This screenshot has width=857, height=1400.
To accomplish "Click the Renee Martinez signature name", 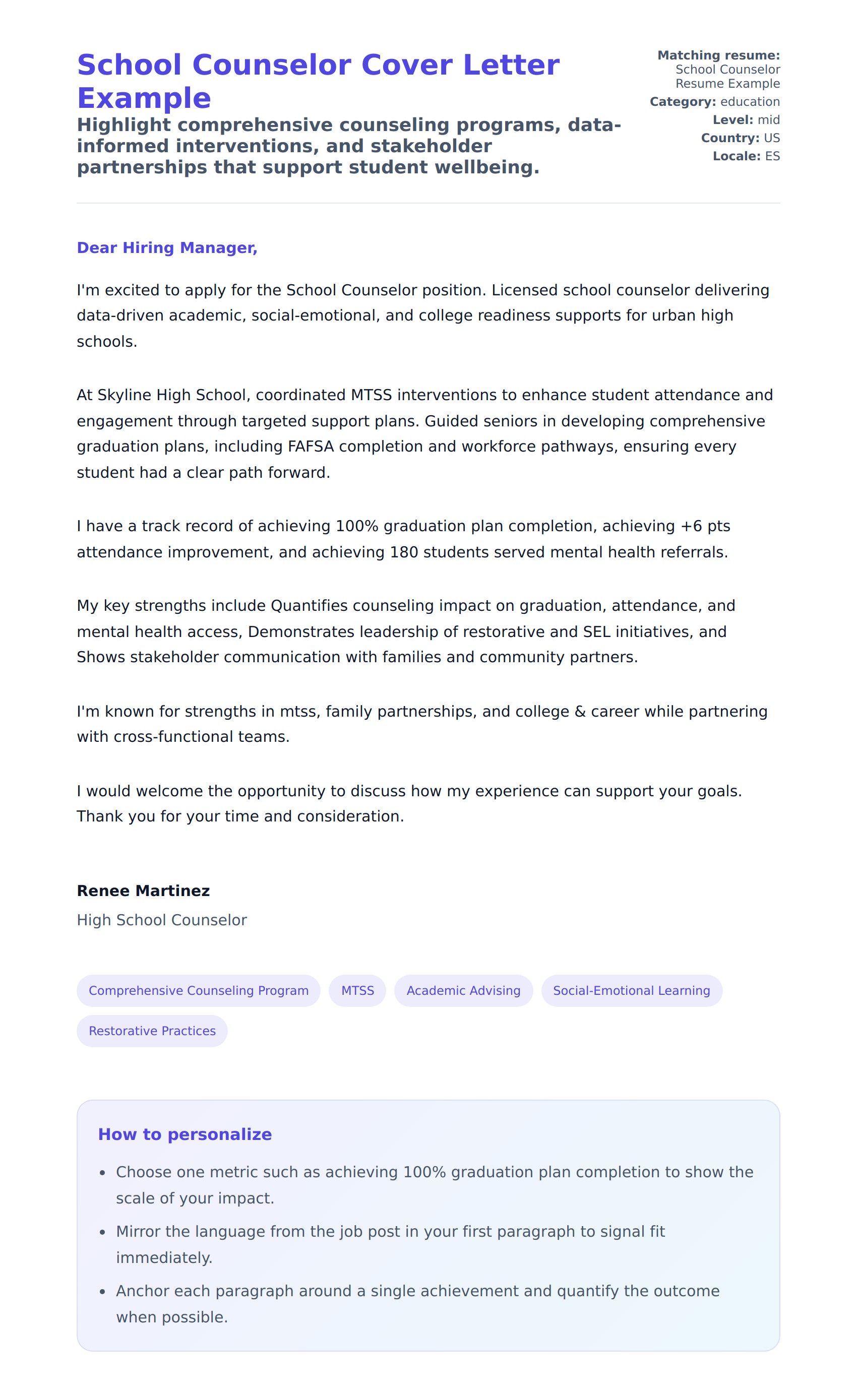I will [x=143, y=890].
